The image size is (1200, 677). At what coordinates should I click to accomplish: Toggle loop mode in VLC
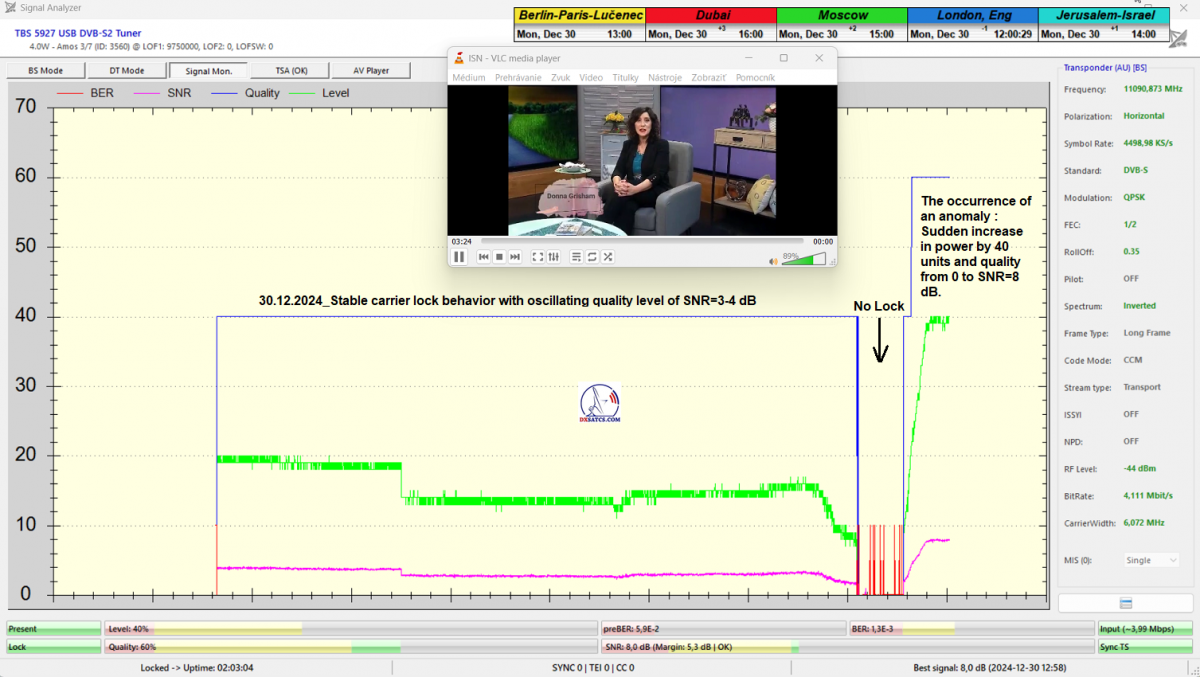(x=592, y=257)
